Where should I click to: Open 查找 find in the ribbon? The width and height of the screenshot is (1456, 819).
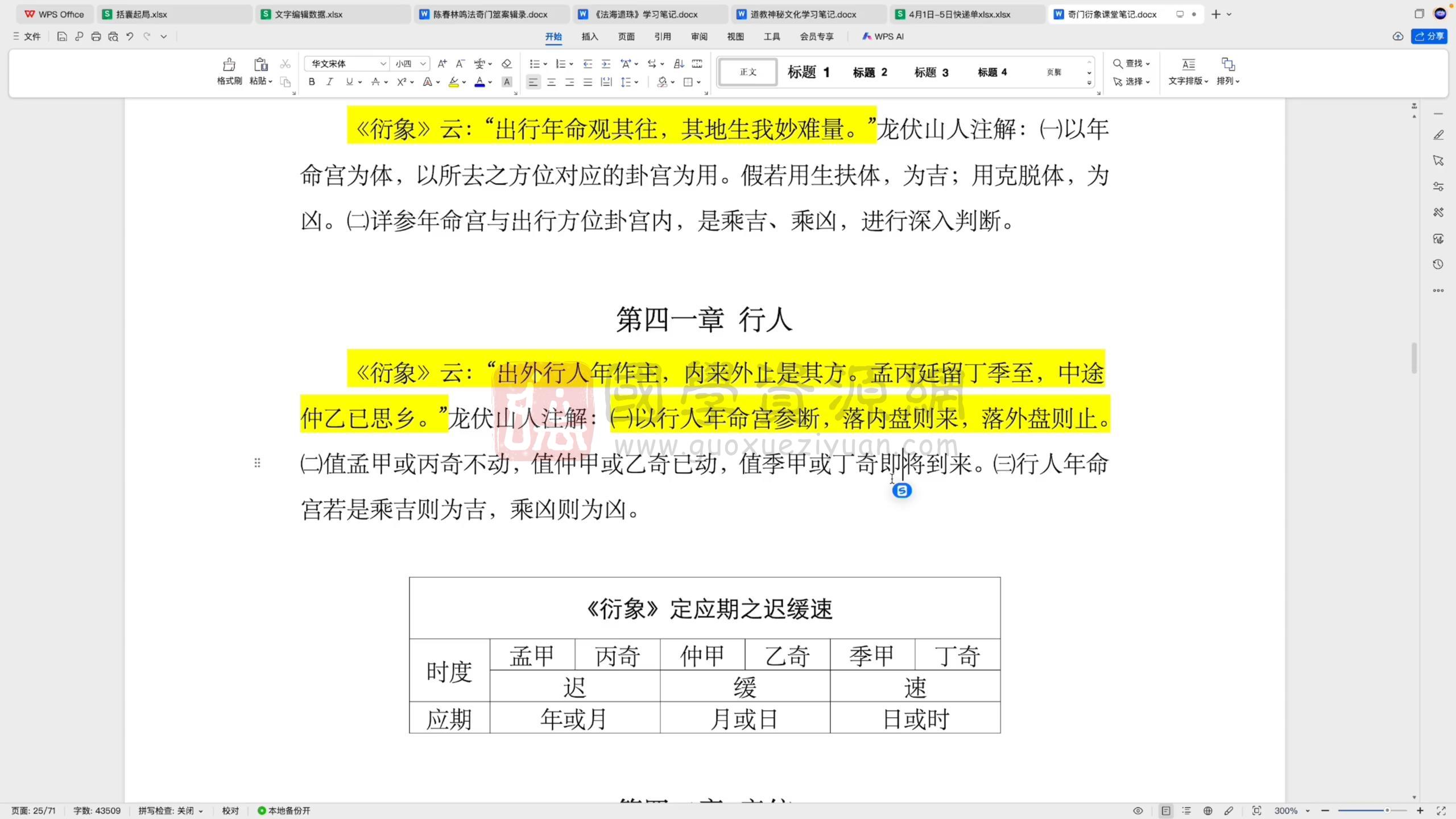coord(1132,63)
